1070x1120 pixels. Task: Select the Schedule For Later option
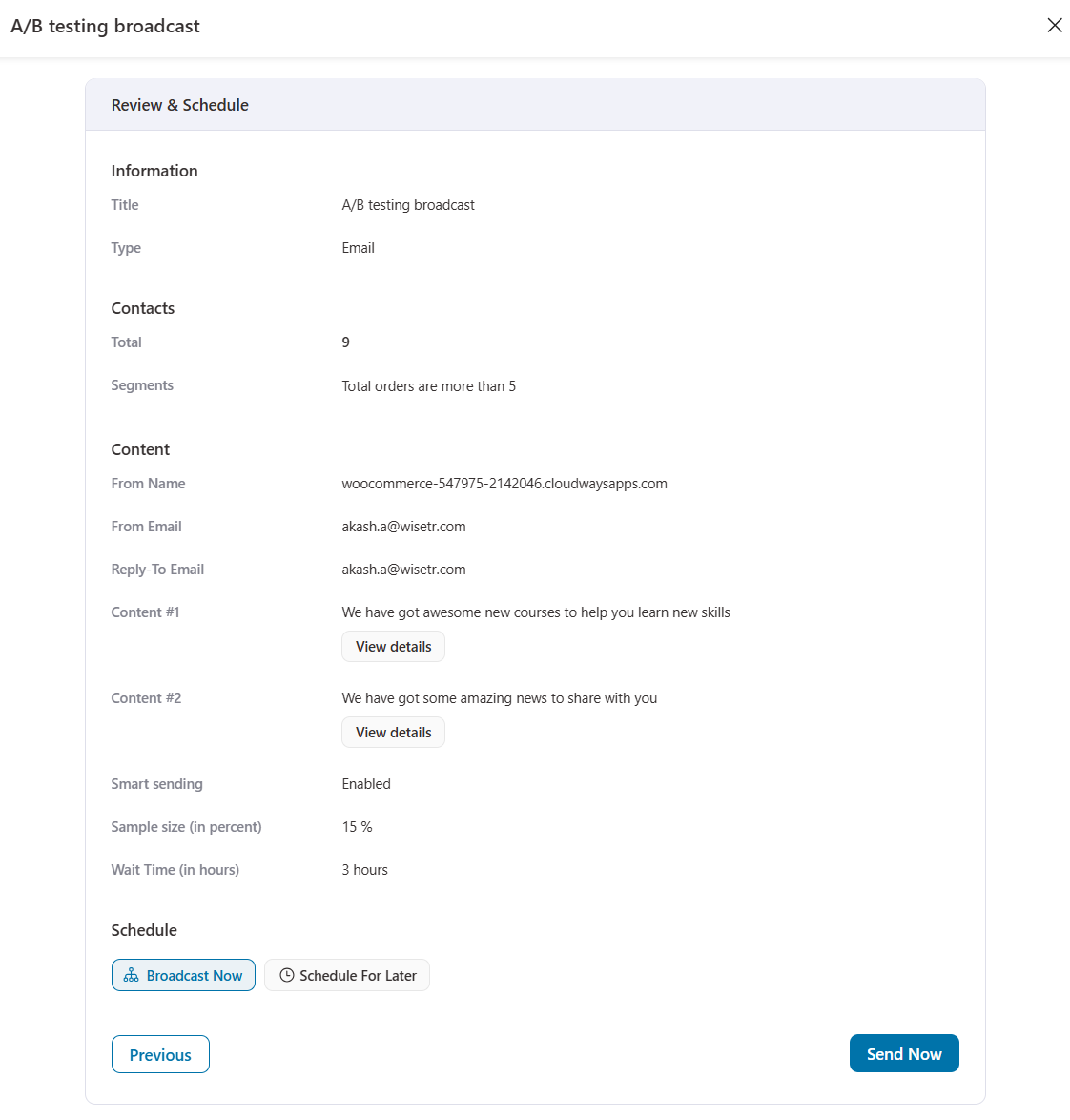click(347, 975)
